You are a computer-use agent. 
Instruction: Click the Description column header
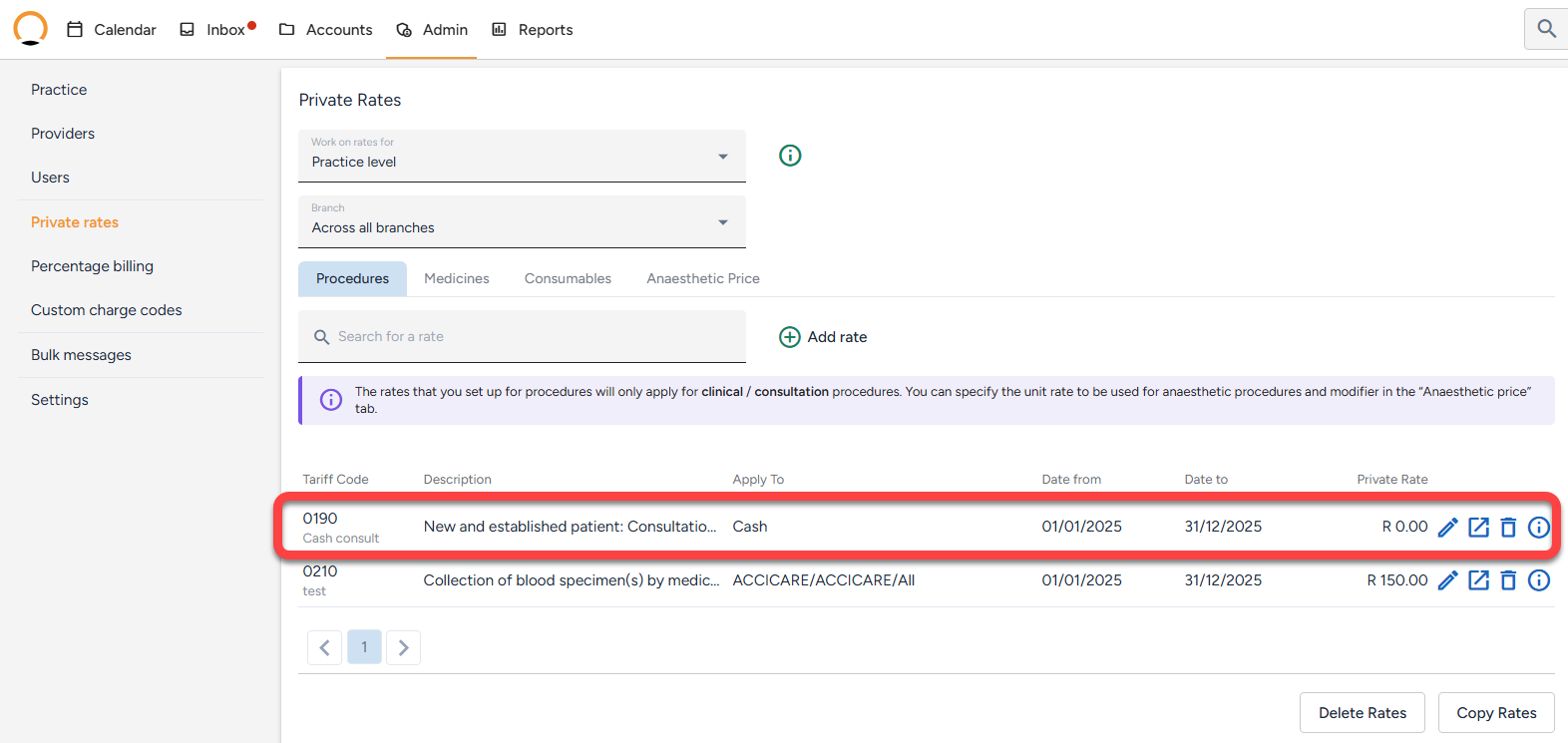pos(458,480)
